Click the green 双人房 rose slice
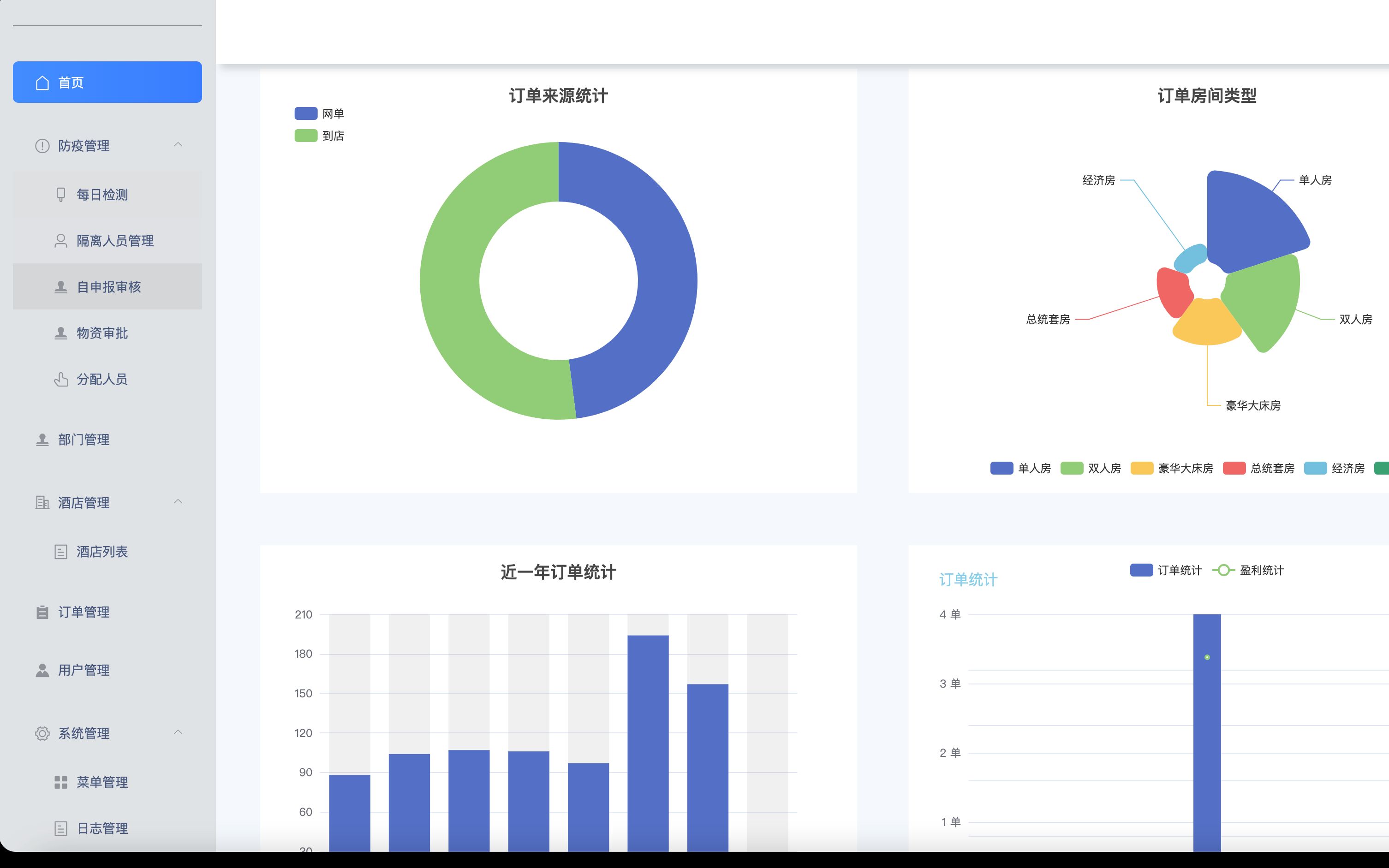 [1266, 301]
